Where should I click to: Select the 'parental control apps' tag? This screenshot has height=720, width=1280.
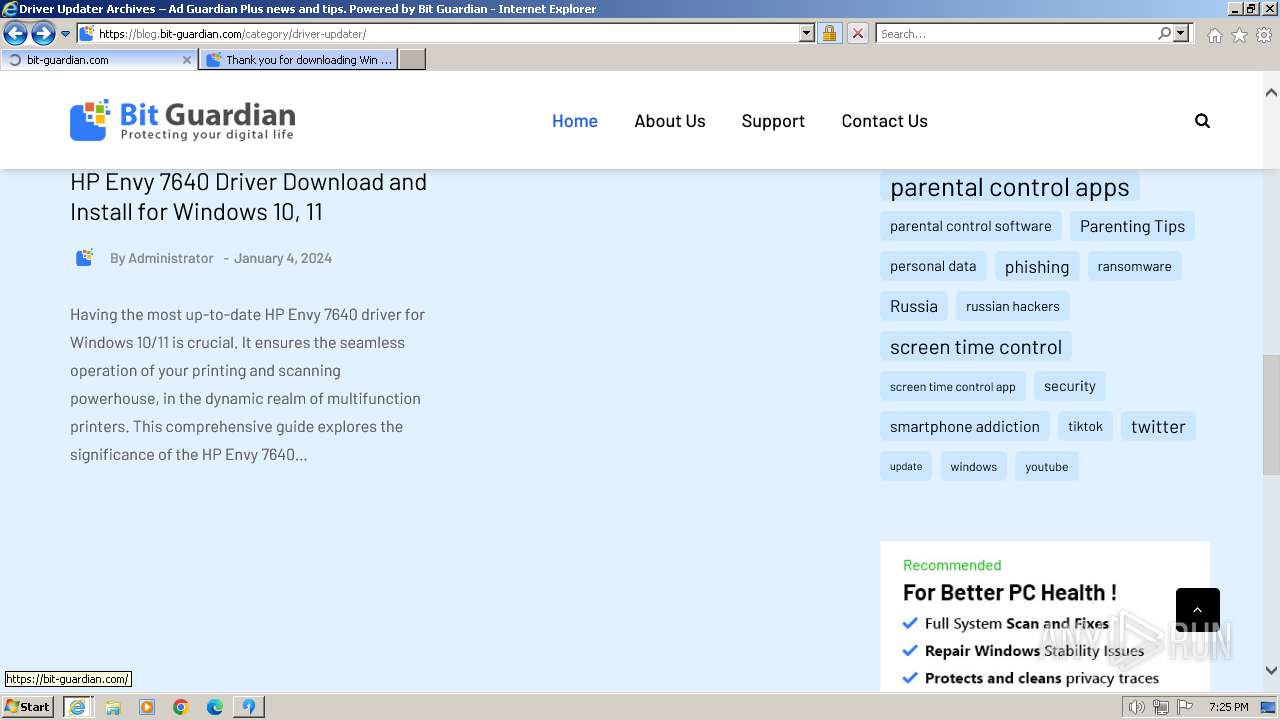(1009, 187)
